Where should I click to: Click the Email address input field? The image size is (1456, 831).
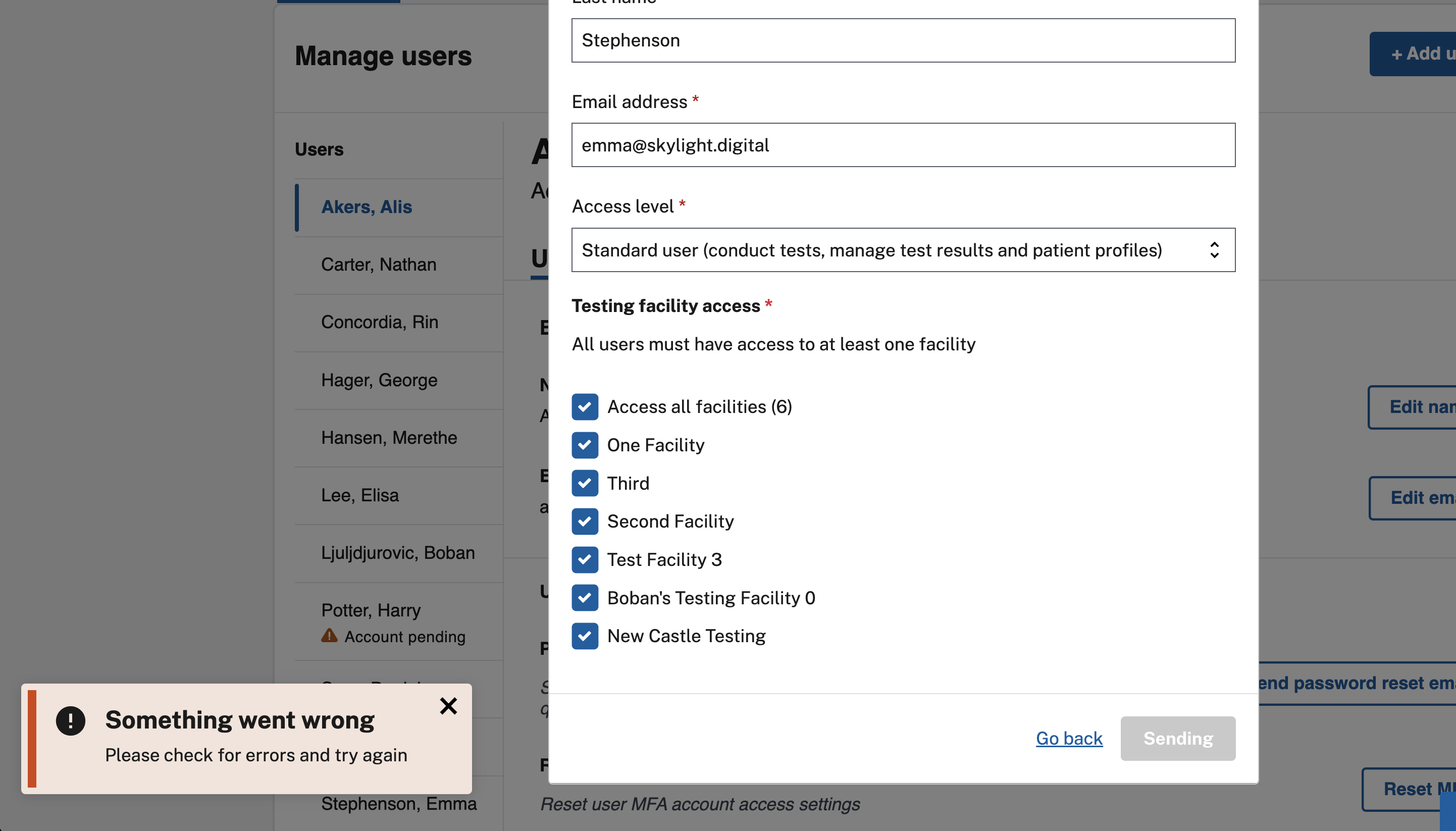pyautogui.click(x=902, y=144)
